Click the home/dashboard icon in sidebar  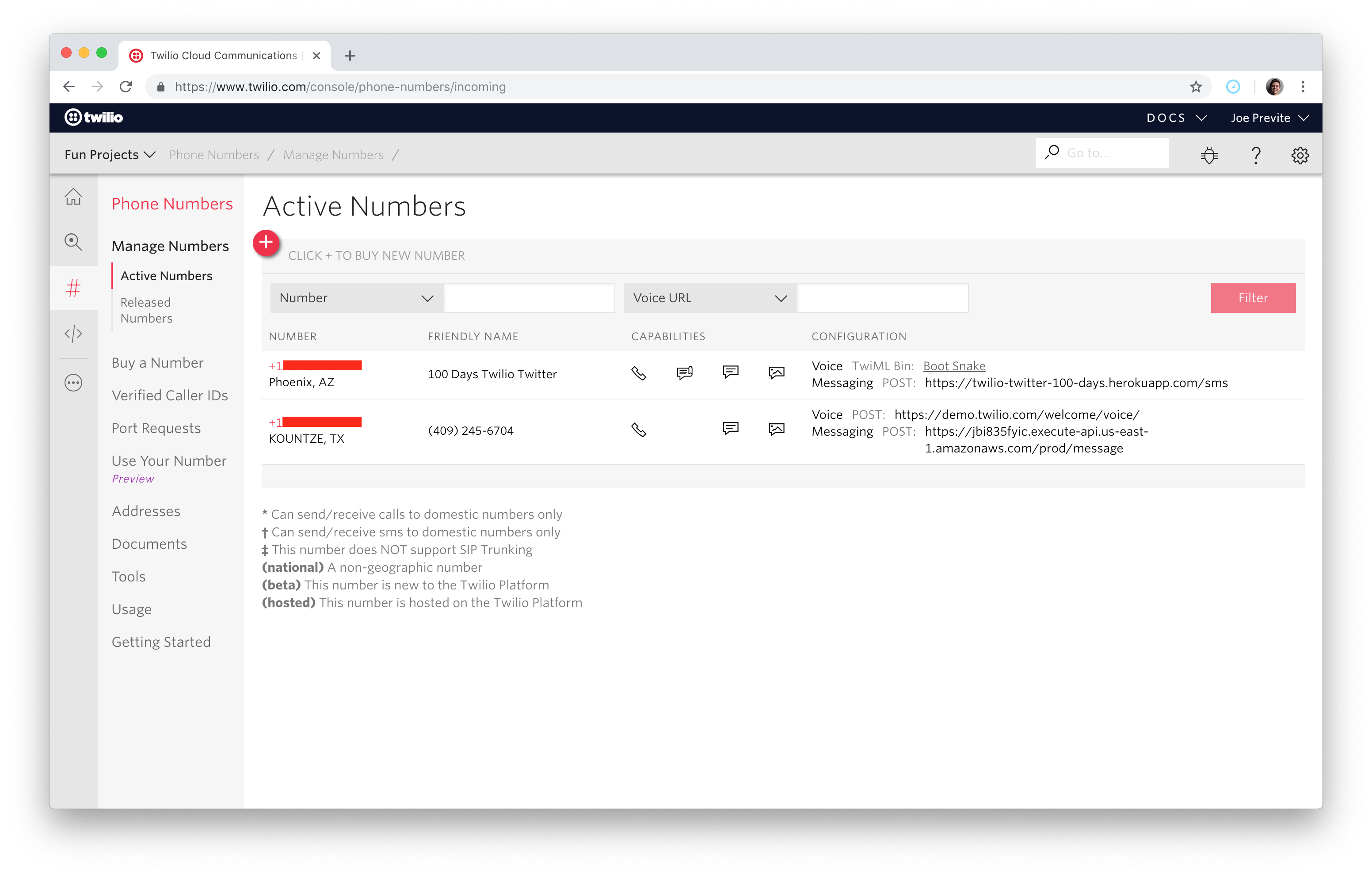click(75, 197)
